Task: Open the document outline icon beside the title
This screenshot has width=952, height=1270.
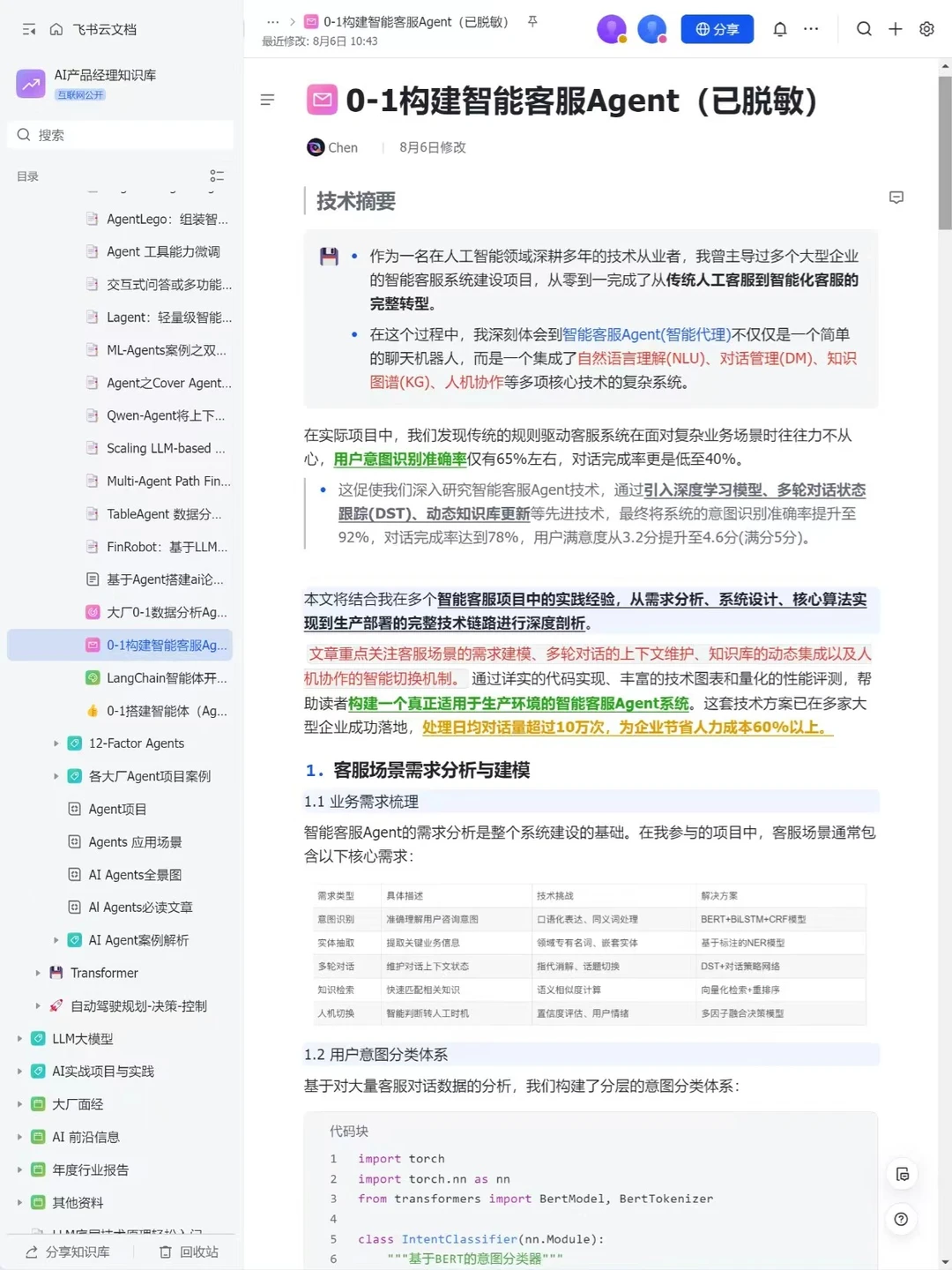Action: pyautogui.click(x=267, y=100)
